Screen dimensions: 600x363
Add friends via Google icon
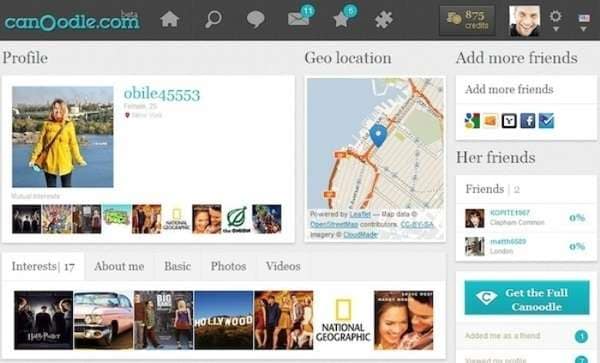tap(472, 121)
